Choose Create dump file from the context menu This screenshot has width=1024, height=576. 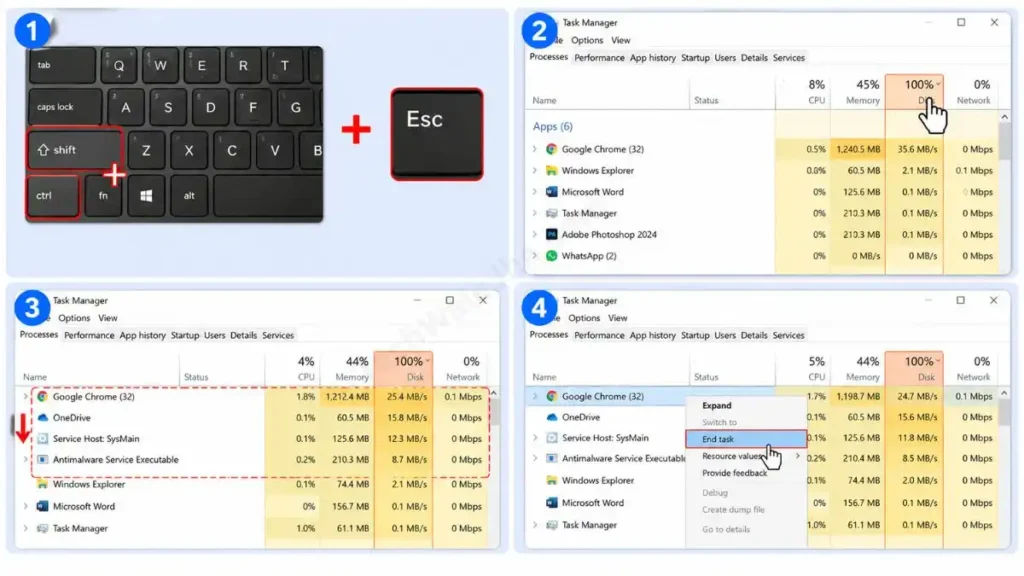pos(733,509)
